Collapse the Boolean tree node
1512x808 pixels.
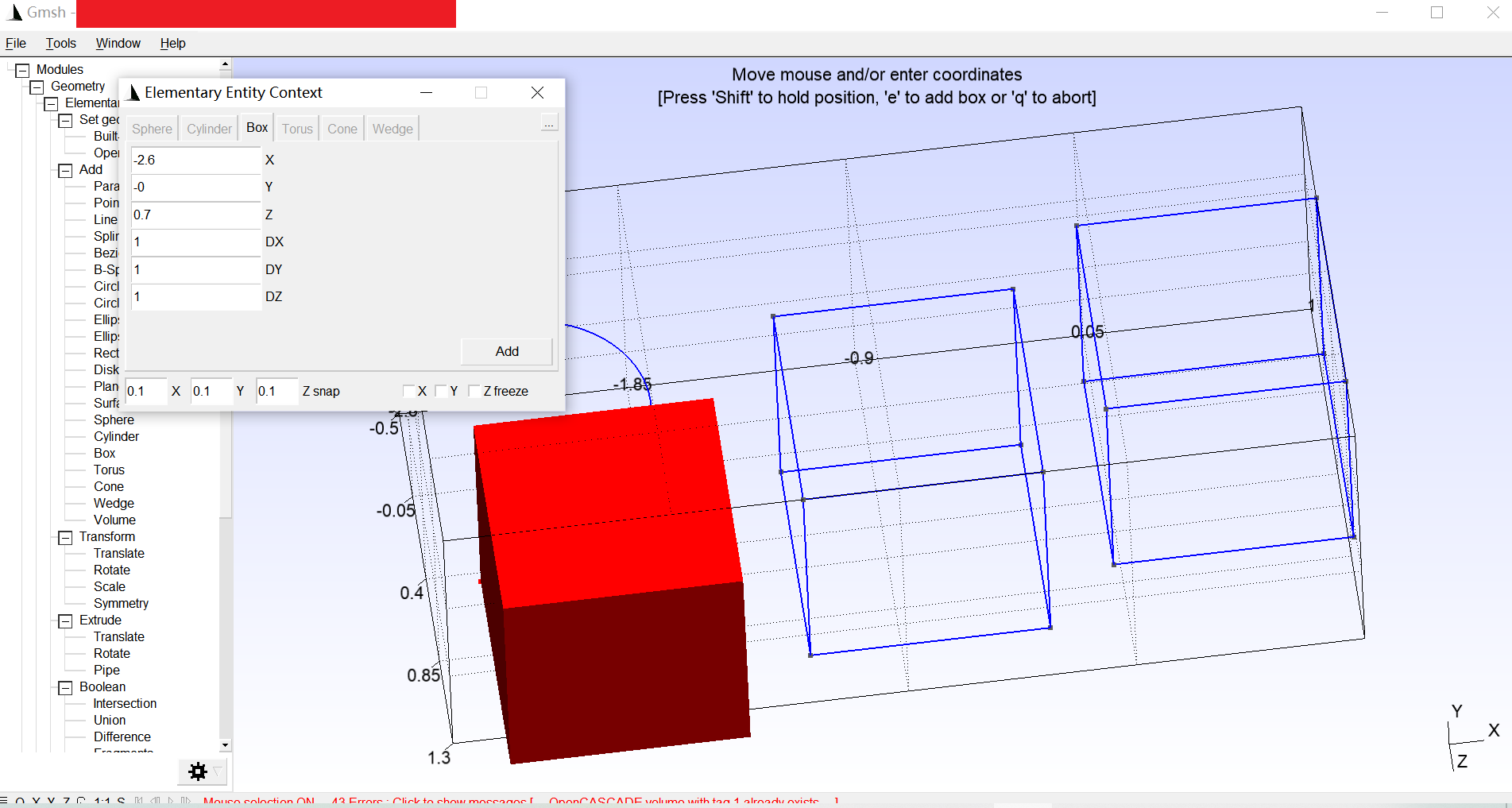(65, 687)
